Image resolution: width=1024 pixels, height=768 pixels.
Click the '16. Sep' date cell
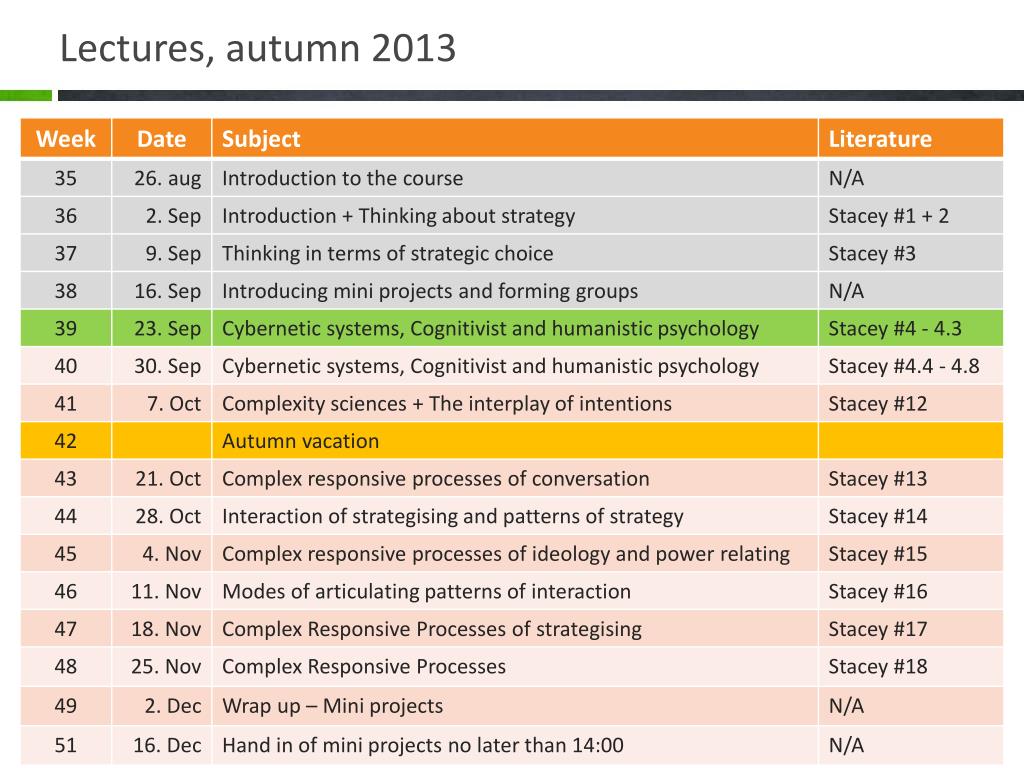coord(161,291)
